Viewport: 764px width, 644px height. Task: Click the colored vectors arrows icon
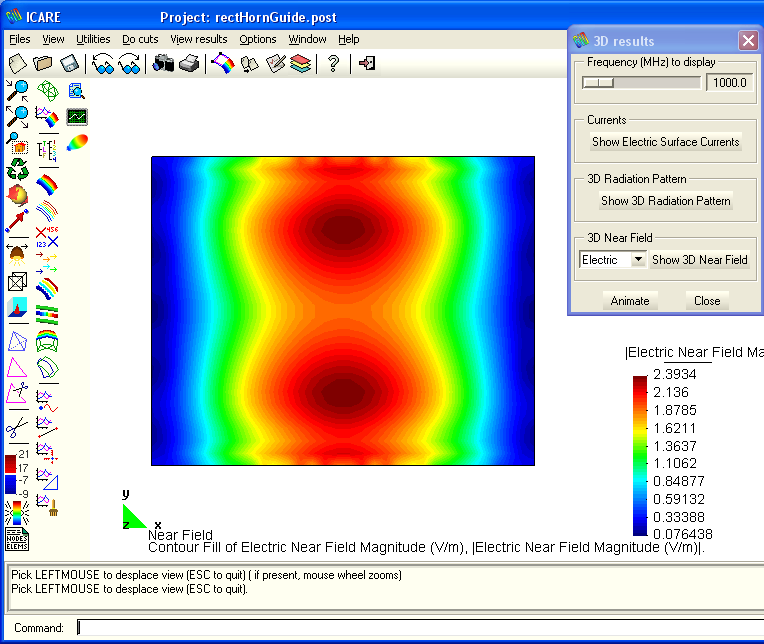point(47,263)
